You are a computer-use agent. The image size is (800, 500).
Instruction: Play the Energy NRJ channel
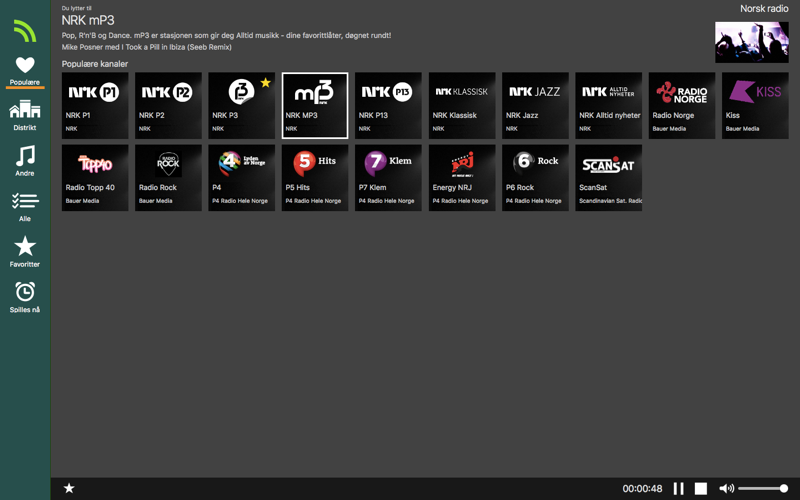[462, 178]
